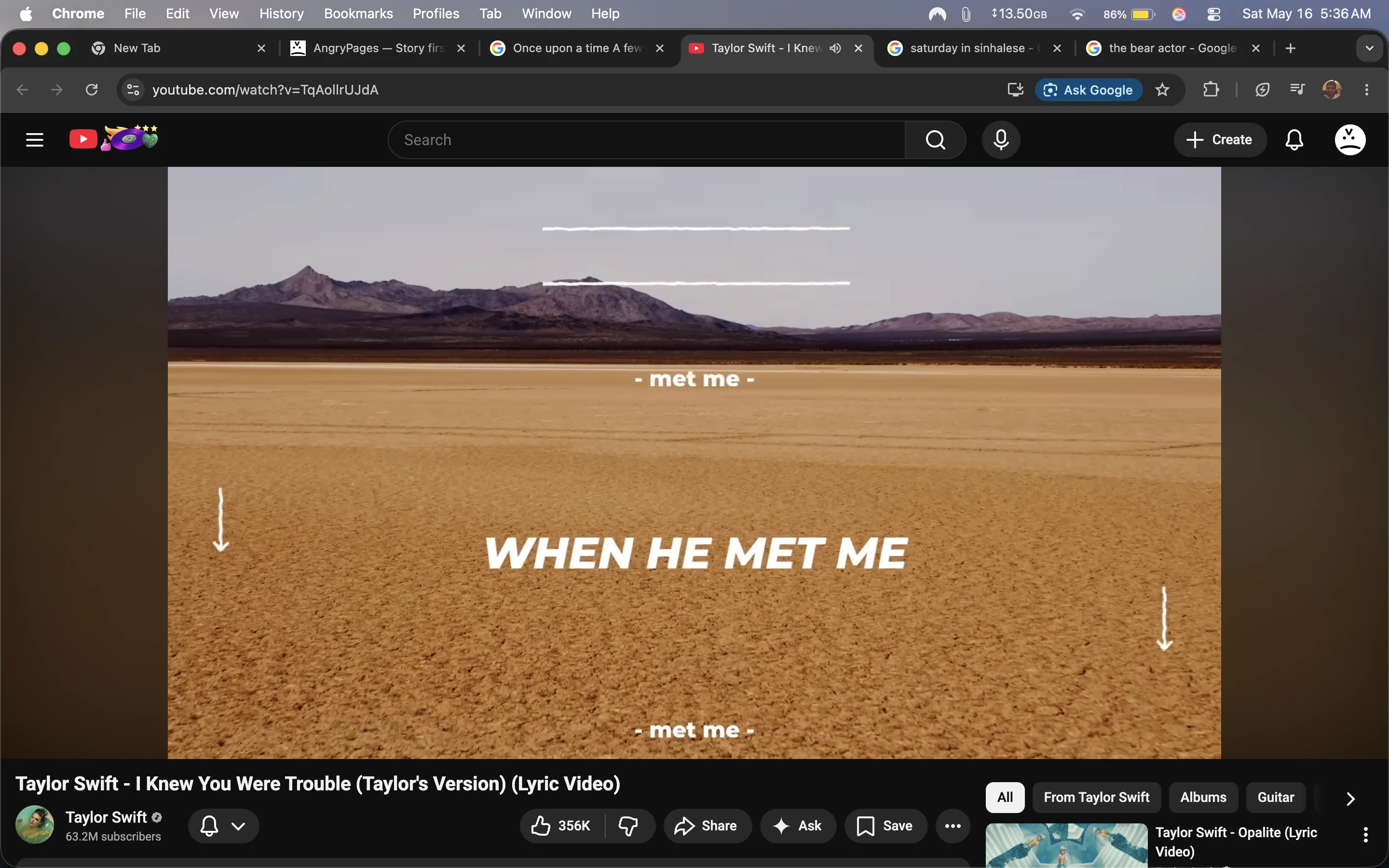
Task: View site information for youtube.com
Action: point(133,90)
